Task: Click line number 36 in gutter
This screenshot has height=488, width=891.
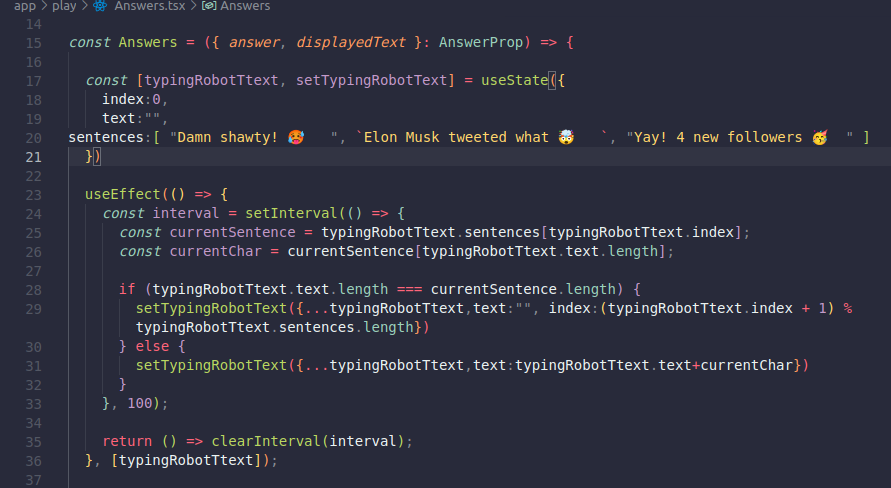Action: 34,461
